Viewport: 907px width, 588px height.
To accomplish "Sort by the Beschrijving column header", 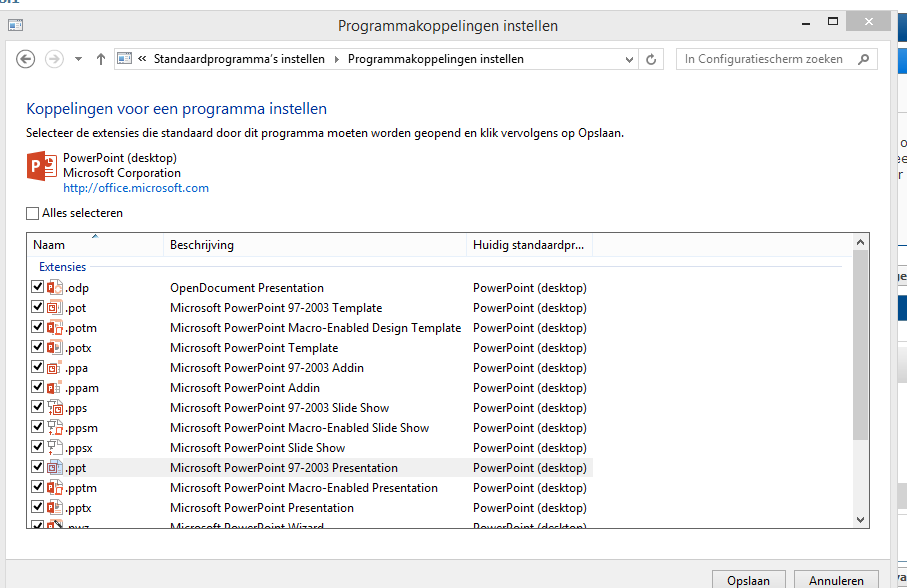I will 315,245.
